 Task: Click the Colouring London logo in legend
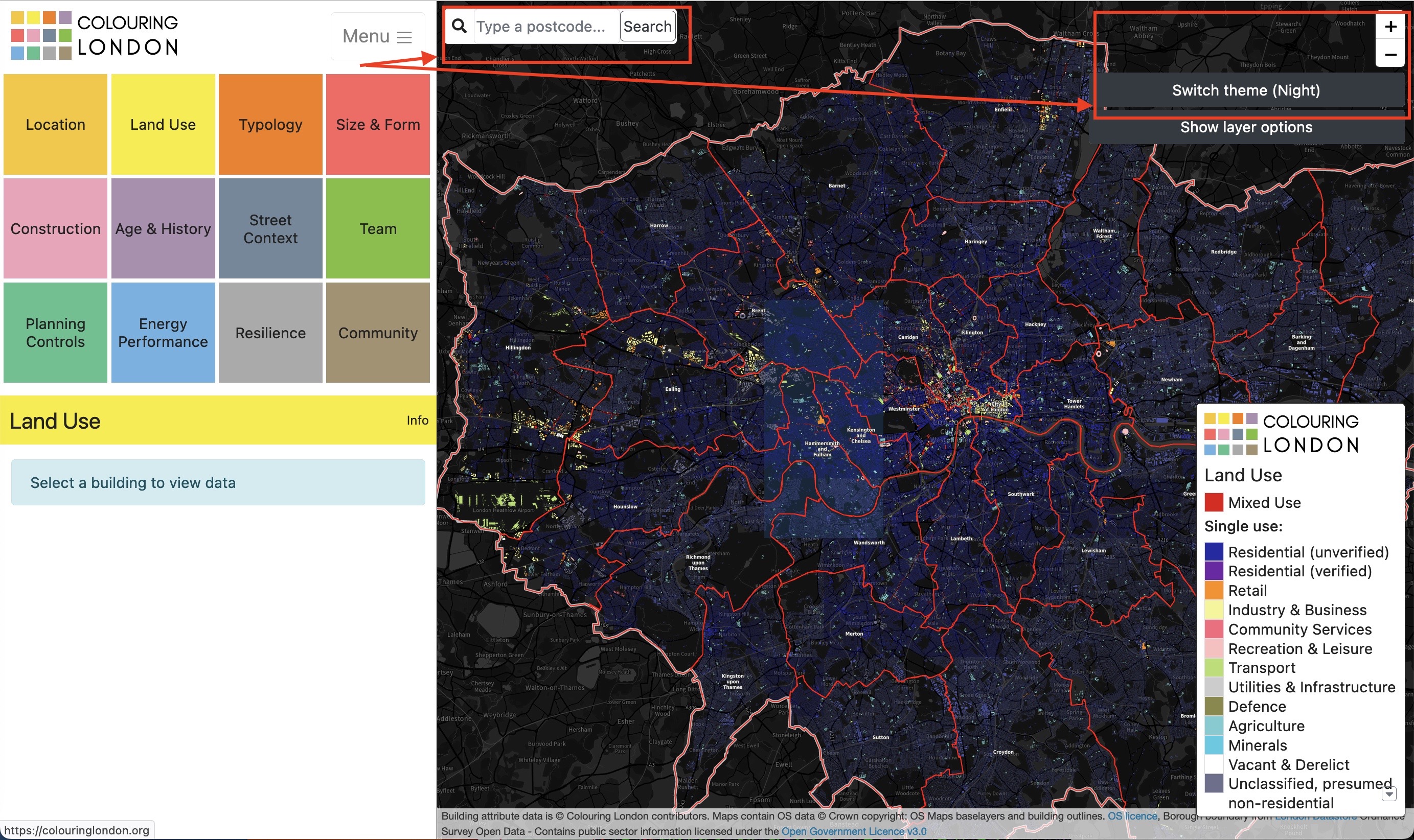(1282, 434)
